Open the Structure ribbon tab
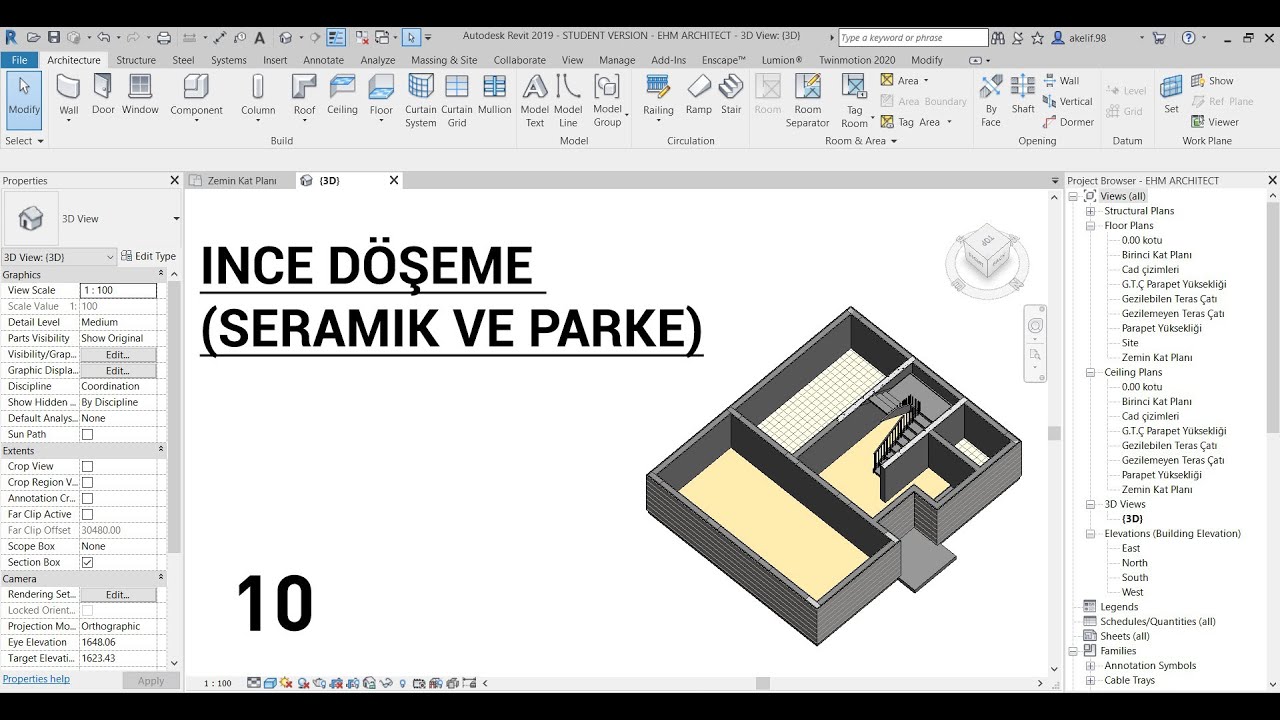Image resolution: width=1280 pixels, height=720 pixels. 136,60
